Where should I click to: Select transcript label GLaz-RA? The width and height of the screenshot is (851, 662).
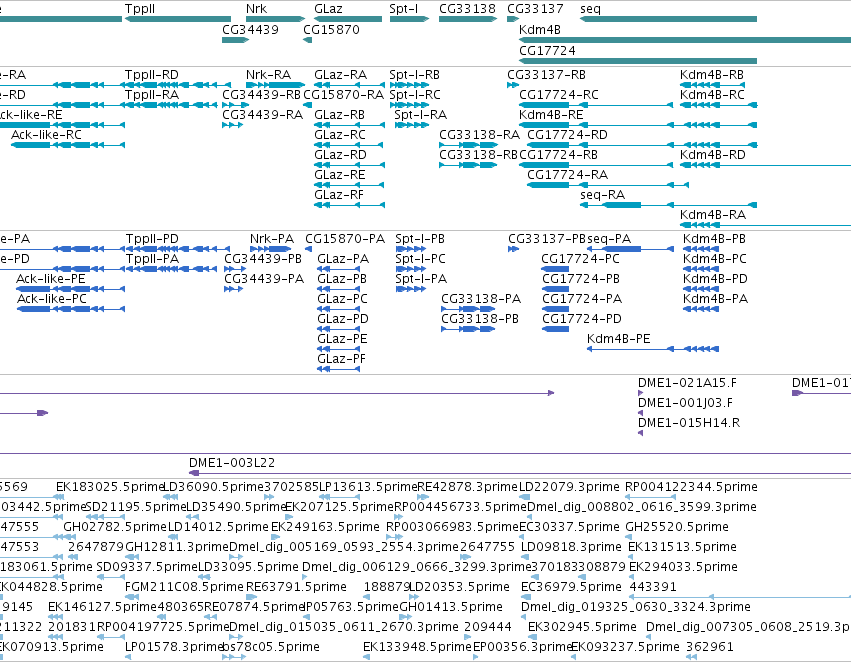pos(340,75)
